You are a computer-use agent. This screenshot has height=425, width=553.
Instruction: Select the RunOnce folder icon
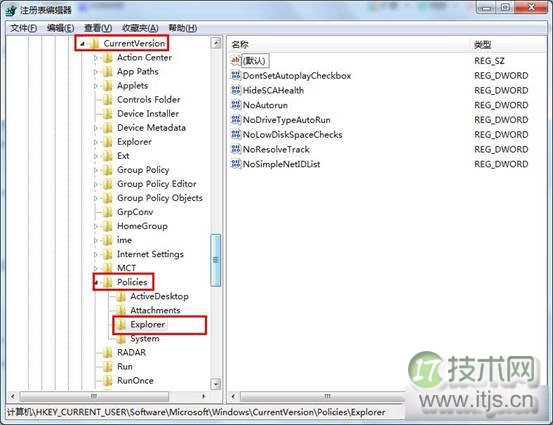point(107,380)
